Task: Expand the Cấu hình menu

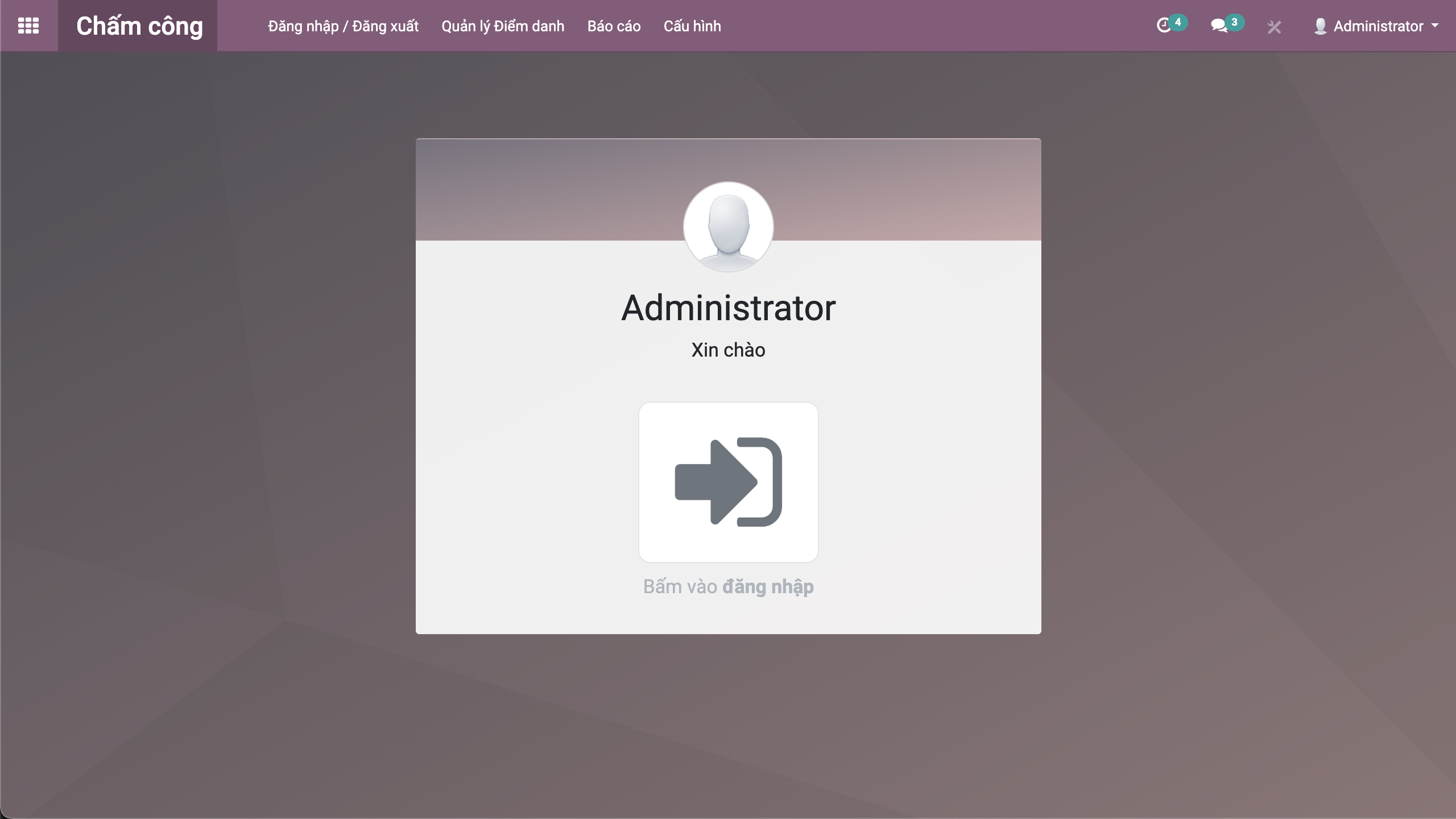Action: tap(692, 26)
